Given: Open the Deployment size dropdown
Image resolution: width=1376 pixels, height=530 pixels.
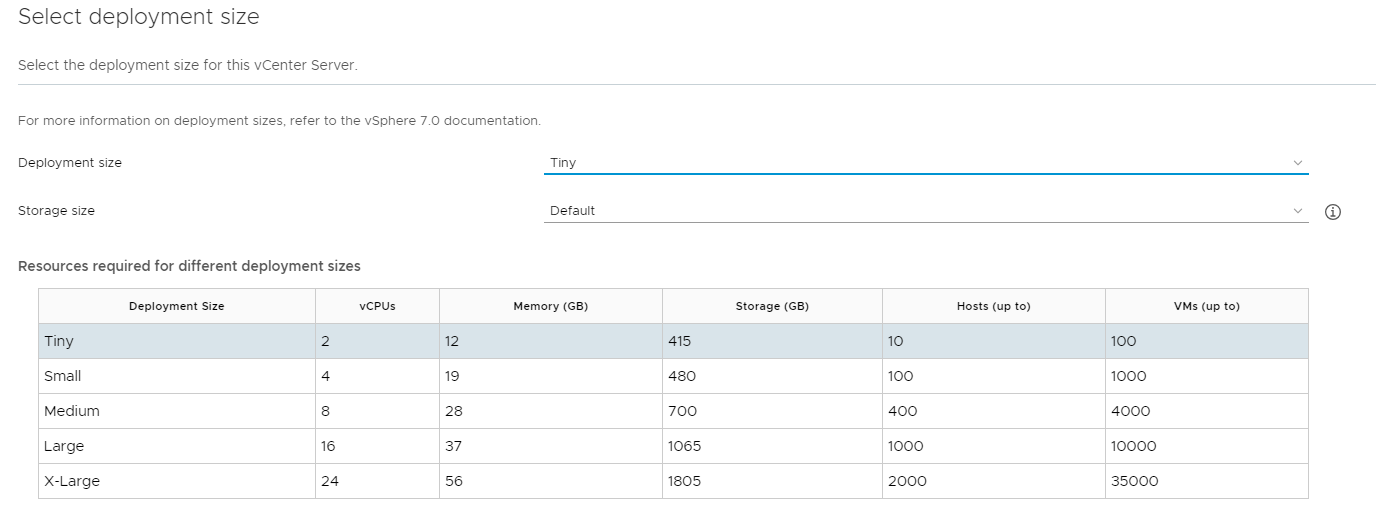Looking at the screenshot, I should click(x=926, y=162).
